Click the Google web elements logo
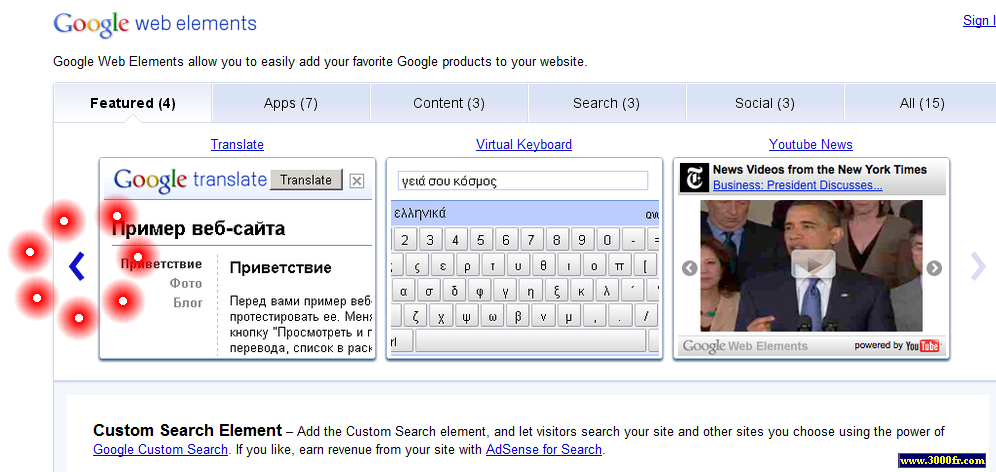Viewport: 996px width, 472px height. tap(155, 24)
